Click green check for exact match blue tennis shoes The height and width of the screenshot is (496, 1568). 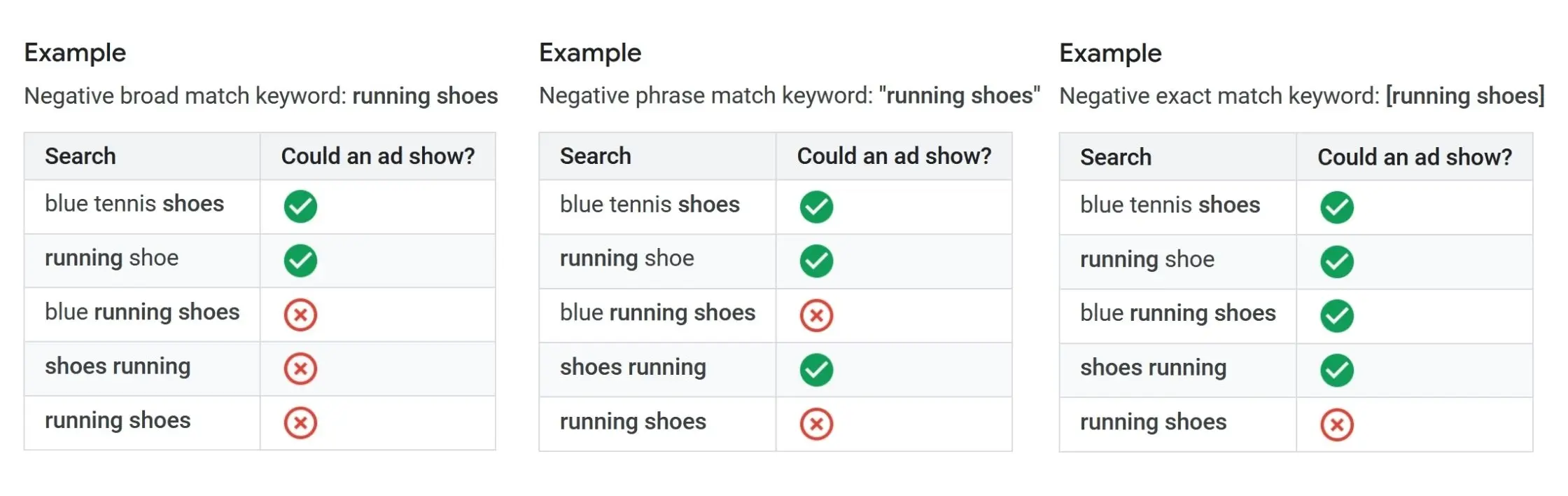click(1336, 207)
